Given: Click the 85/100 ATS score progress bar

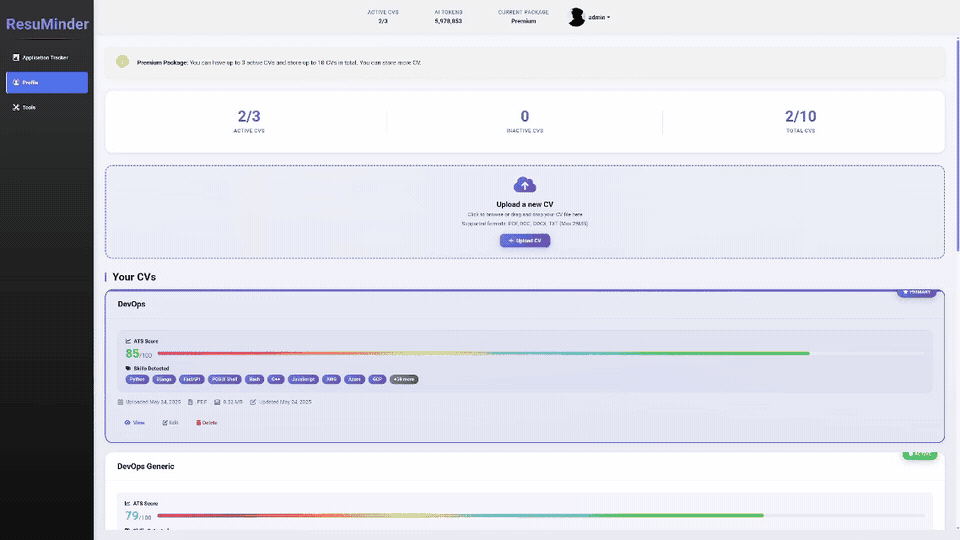Looking at the screenshot, I should pyautogui.click(x=540, y=353).
